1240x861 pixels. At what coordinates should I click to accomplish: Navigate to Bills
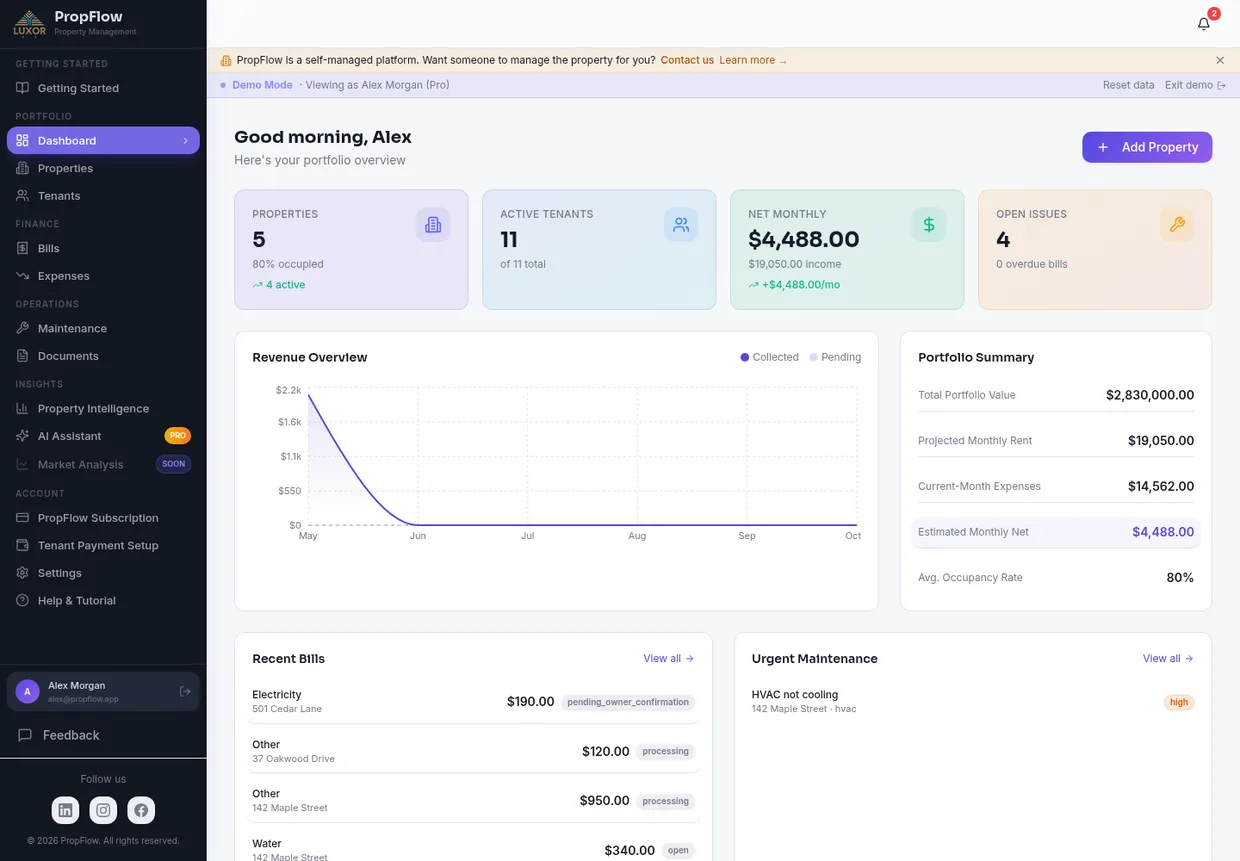click(x=103, y=248)
